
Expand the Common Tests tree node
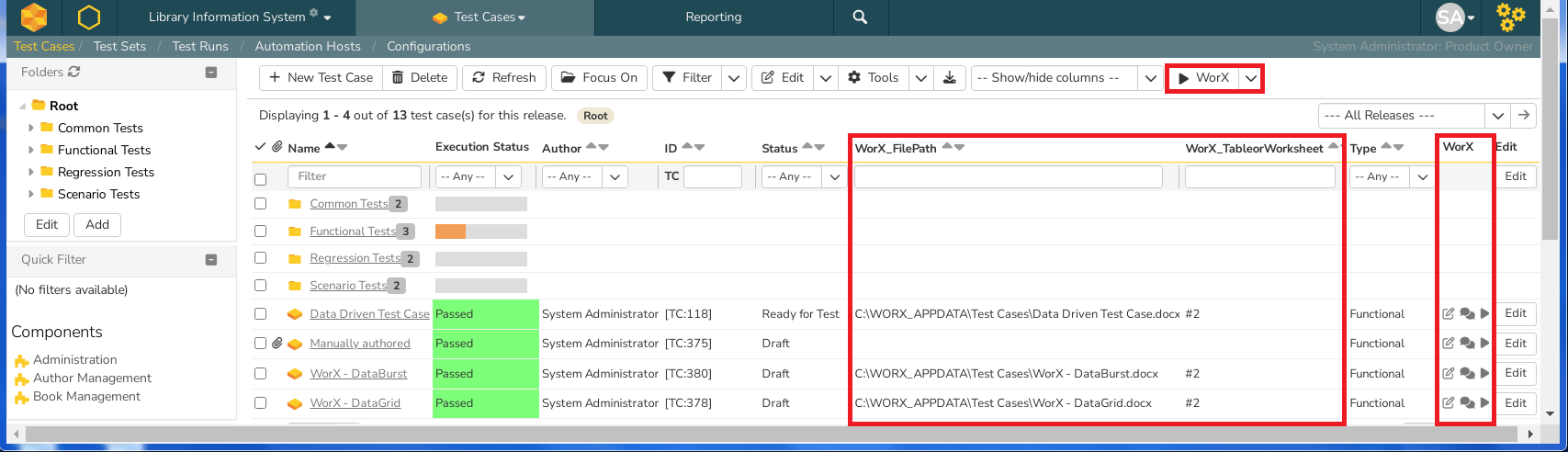point(31,128)
